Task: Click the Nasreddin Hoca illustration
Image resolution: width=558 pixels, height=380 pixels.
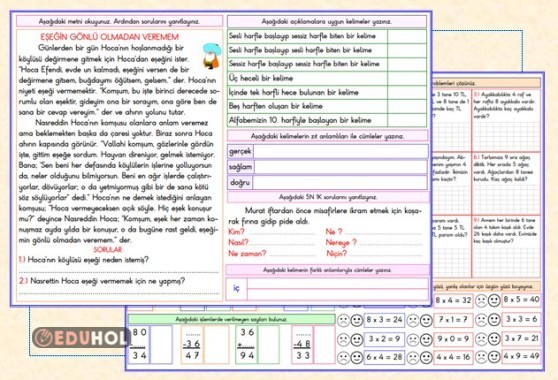Action: (212, 56)
